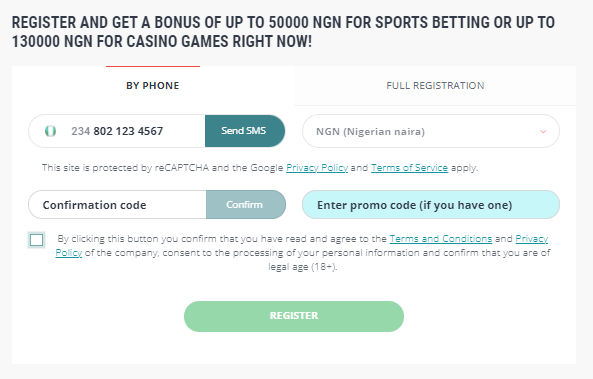
Task: Open Google Privacy Policy link in reCAPTCHA notice
Action: (317, 168)
